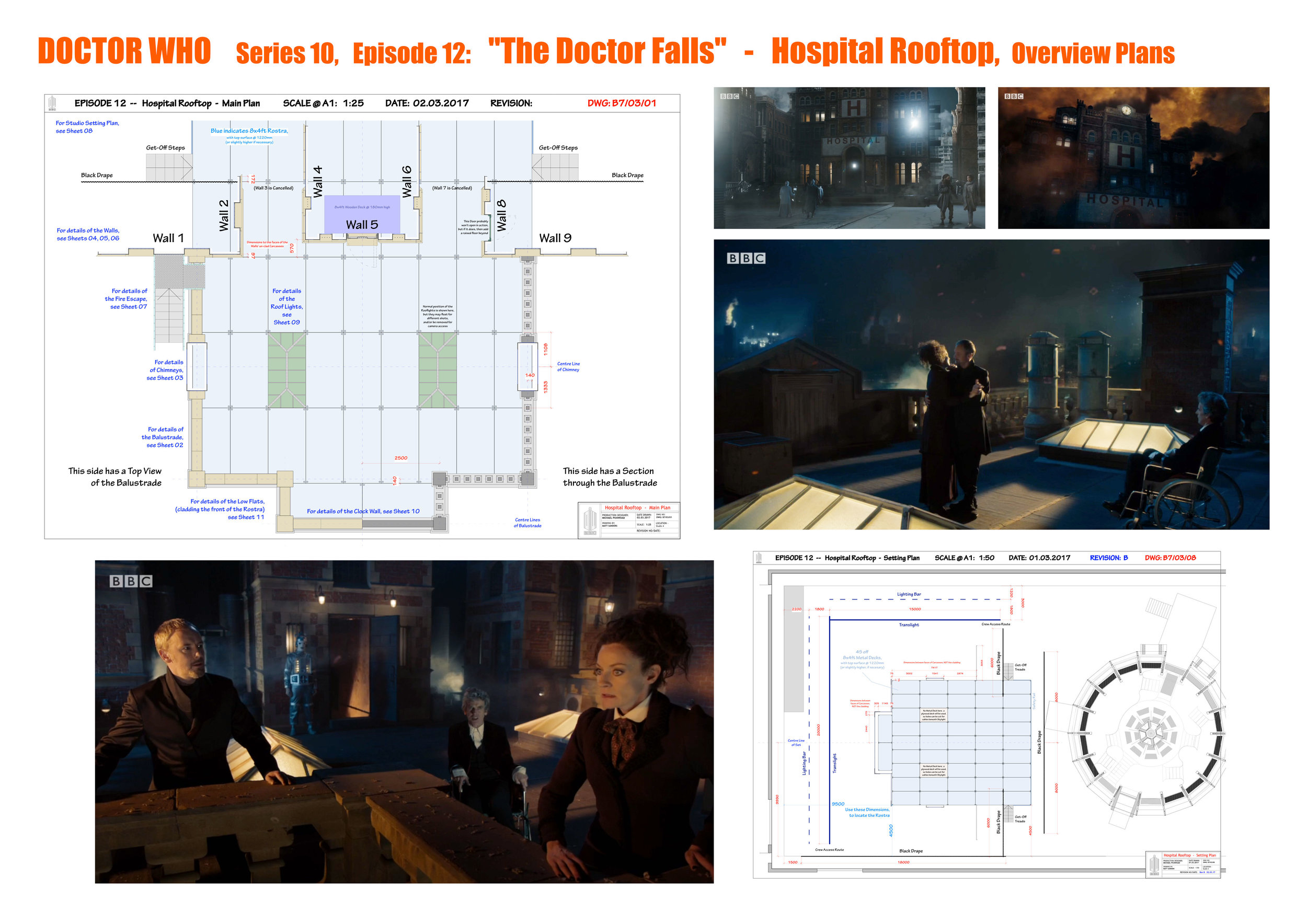Viewport: 1307px width, 924px height.
Task: Click the right 'Black Drape' label in Main Plan
Action: (x=627, y=175)
